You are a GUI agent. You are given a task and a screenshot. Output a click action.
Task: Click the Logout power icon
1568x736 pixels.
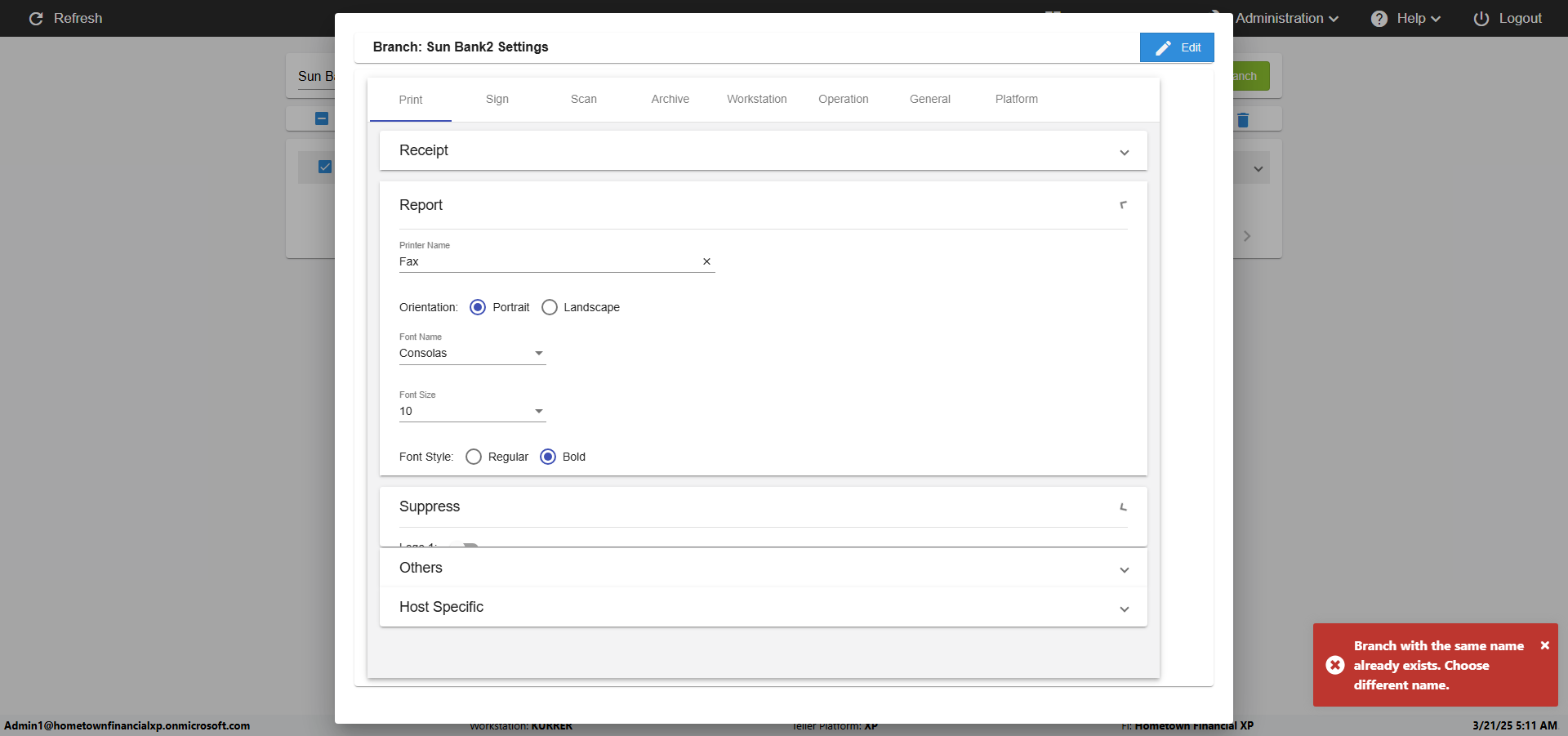tap(1481, 19)
